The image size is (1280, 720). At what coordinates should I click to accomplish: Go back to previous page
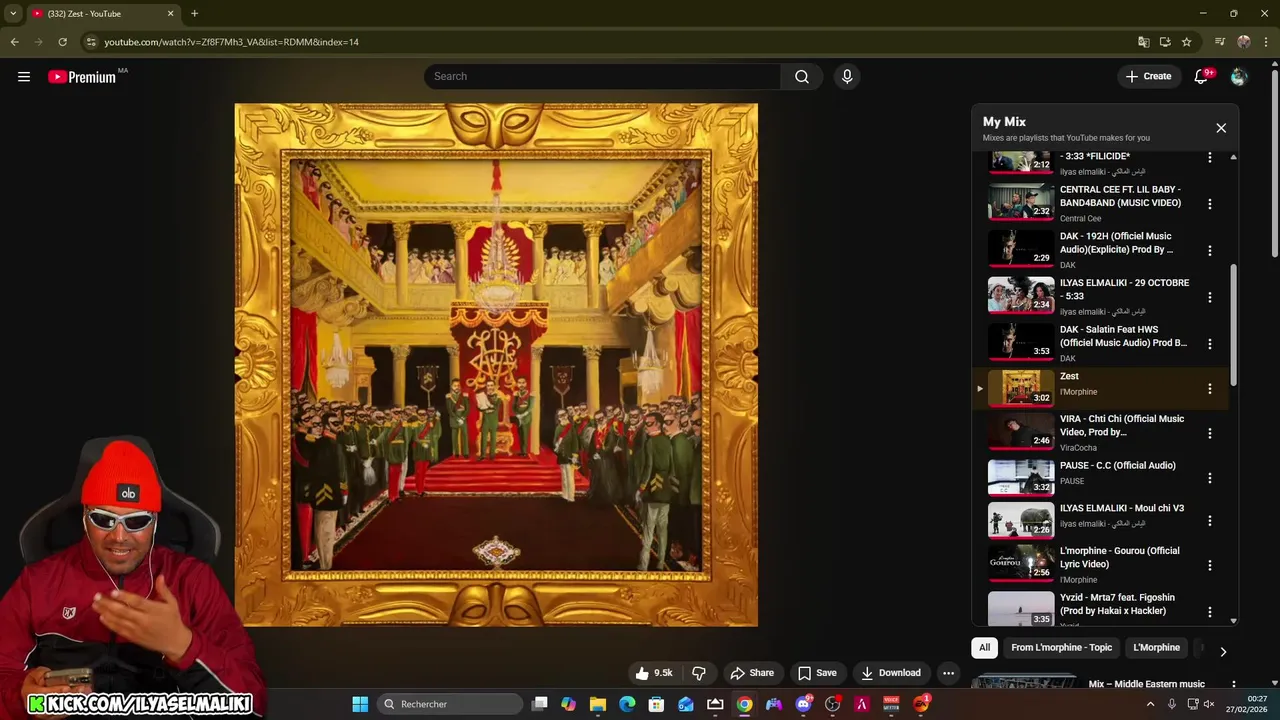[15, 42]
